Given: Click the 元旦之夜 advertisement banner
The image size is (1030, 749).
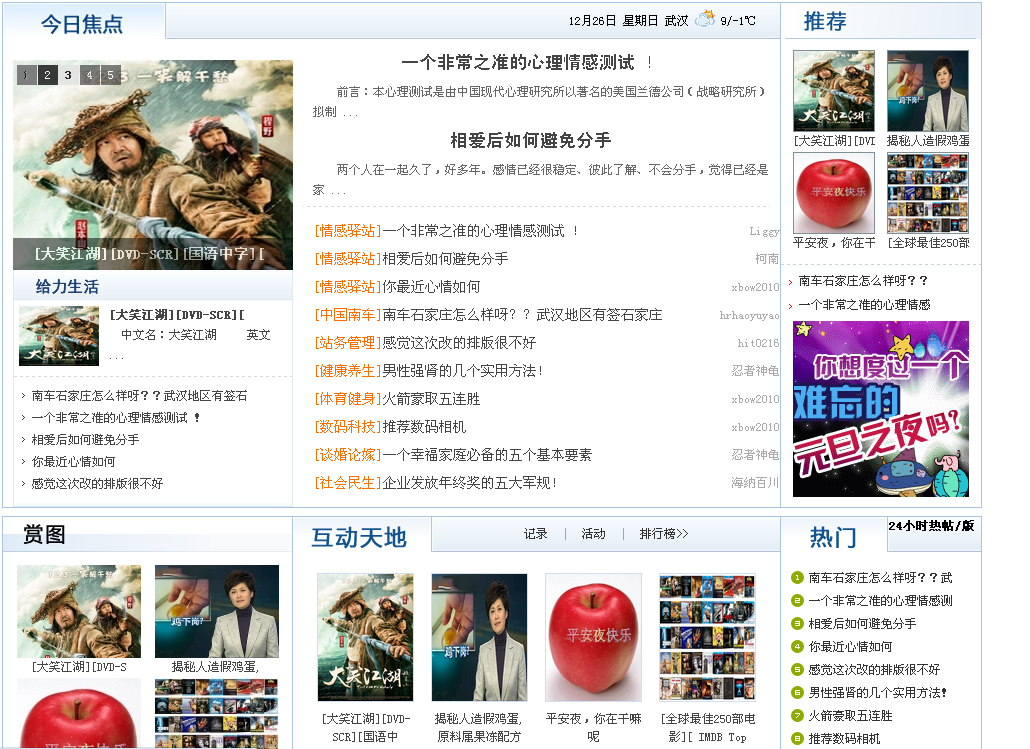Looking at the screenshot, I should point(881,409).
